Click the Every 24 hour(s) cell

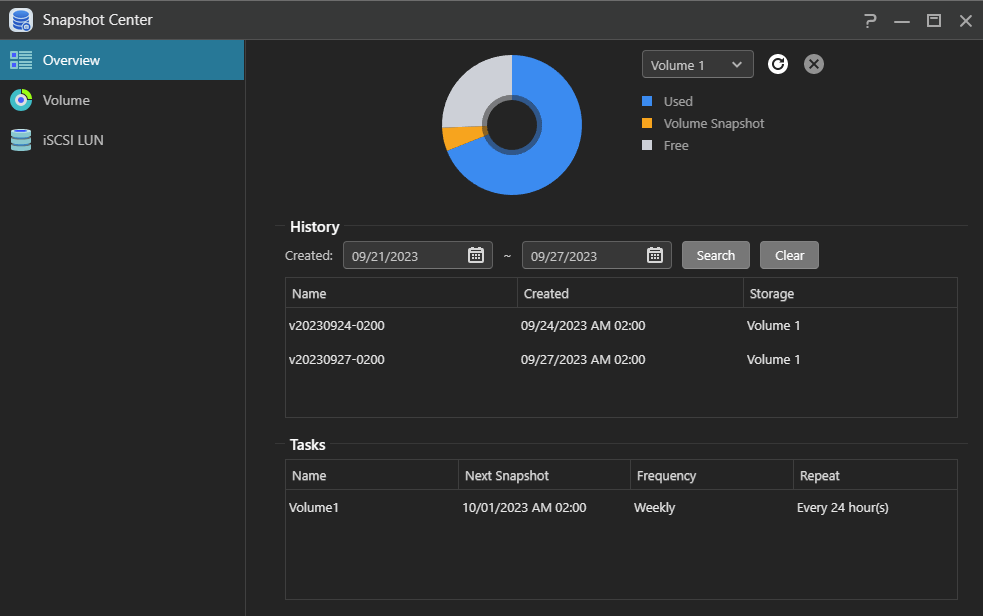(843, 508)
